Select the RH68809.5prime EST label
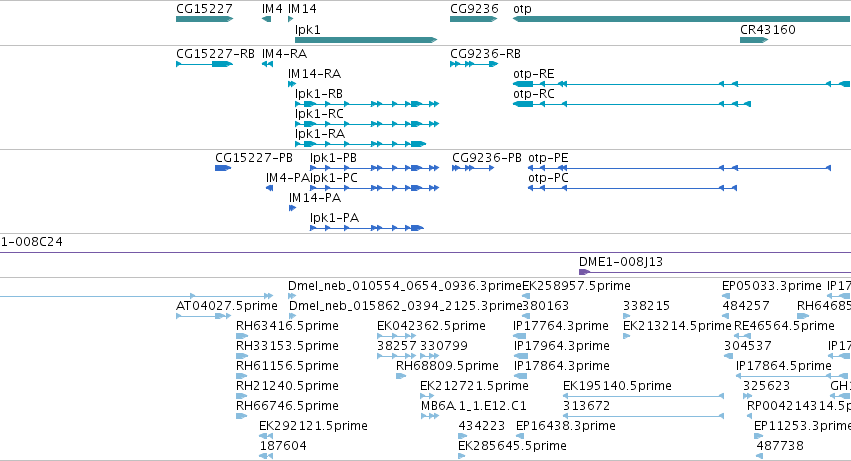This screenshot has width=851, height=461. tap(447, 366)
